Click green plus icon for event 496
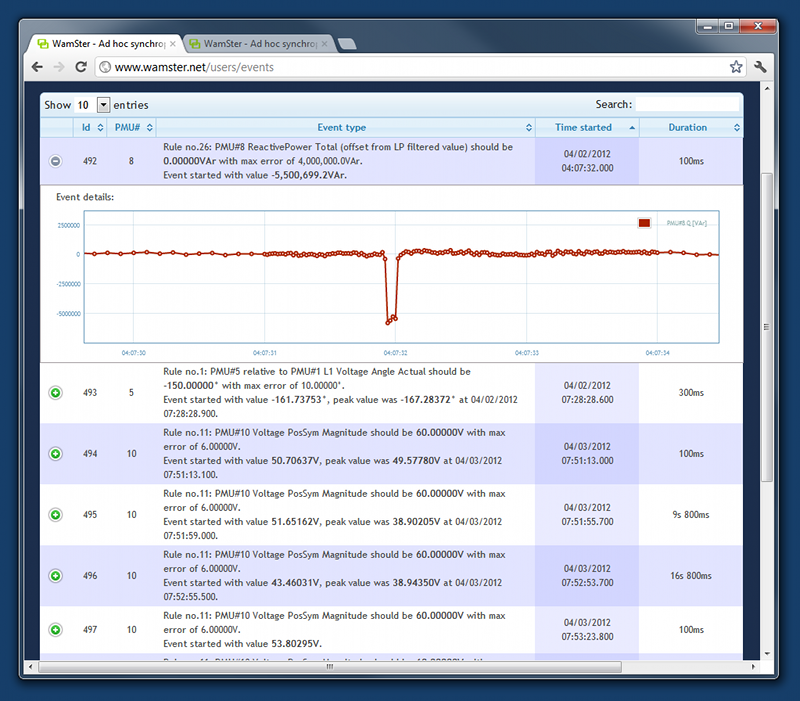Image resolution: width=800 pixels, height=701 pixels. click(x=56, y=576)
